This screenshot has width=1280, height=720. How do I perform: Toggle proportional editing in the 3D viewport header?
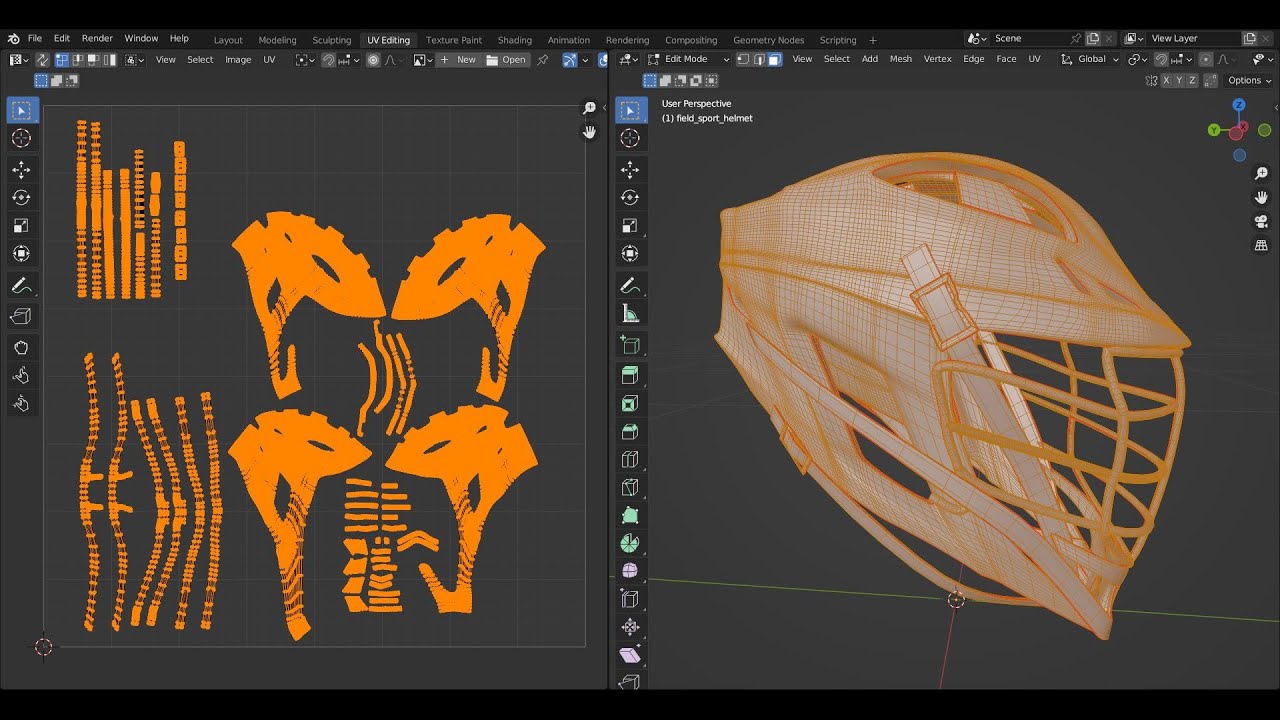(1206, 59)
